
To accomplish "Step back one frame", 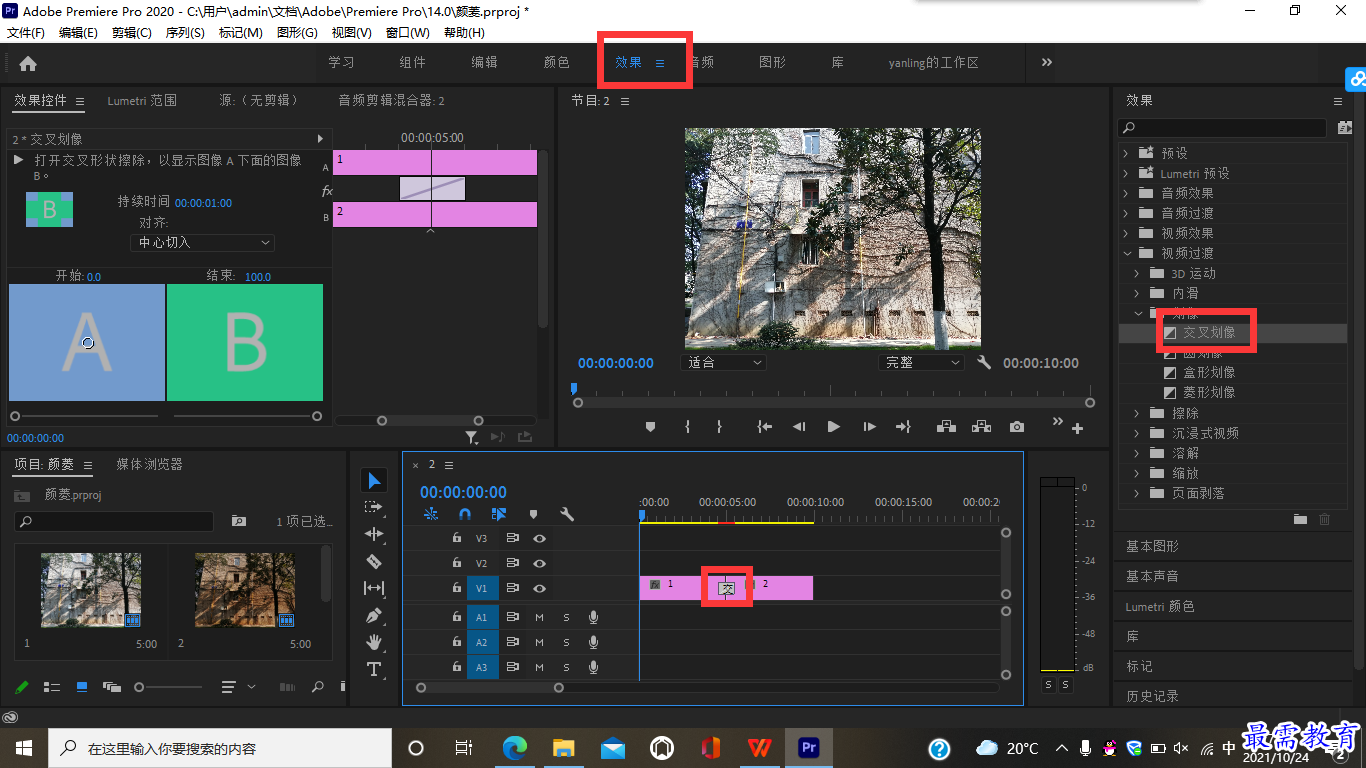I will [x=799, y=427].
